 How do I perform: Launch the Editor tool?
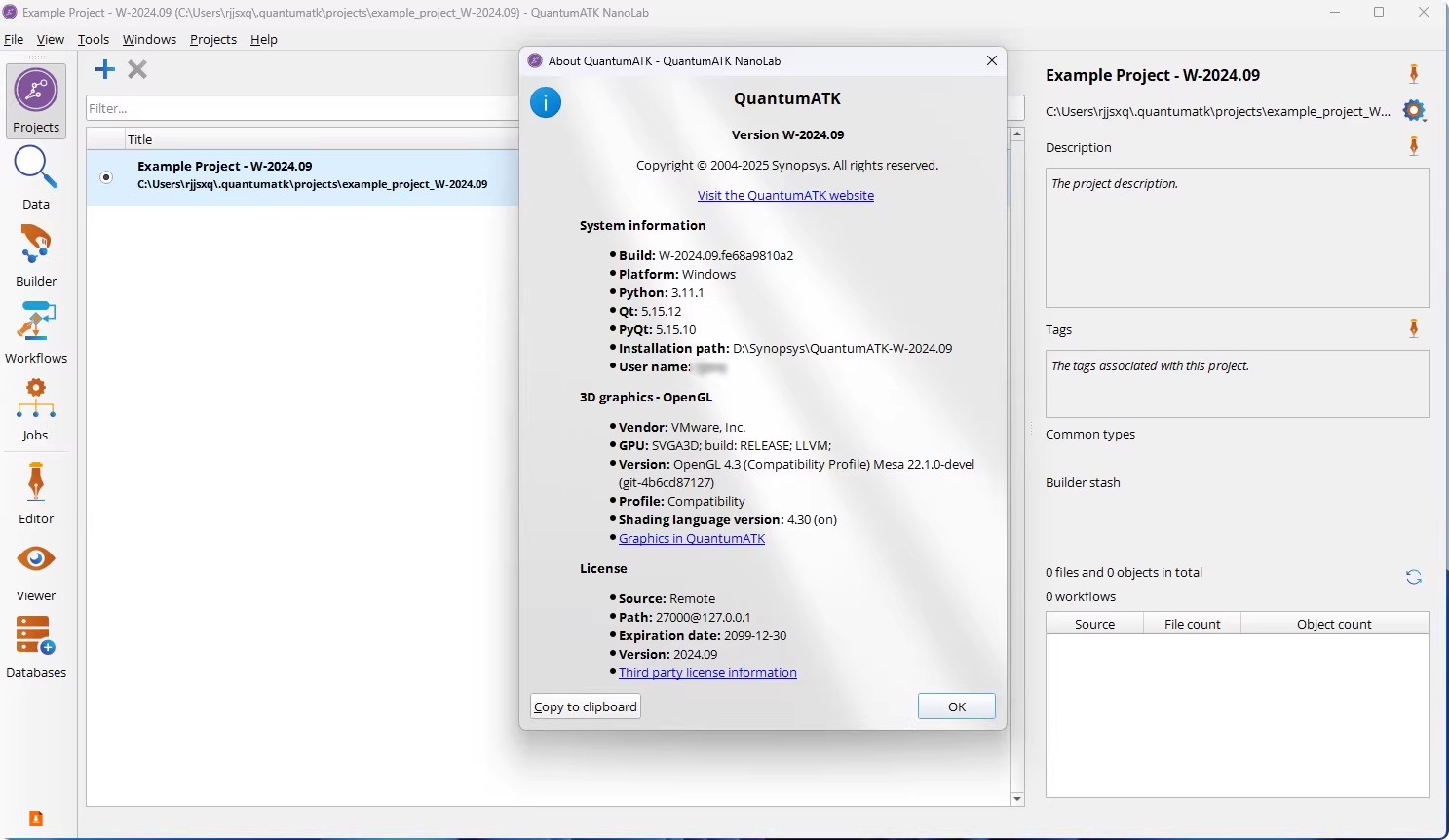click(x=36, y=493)
